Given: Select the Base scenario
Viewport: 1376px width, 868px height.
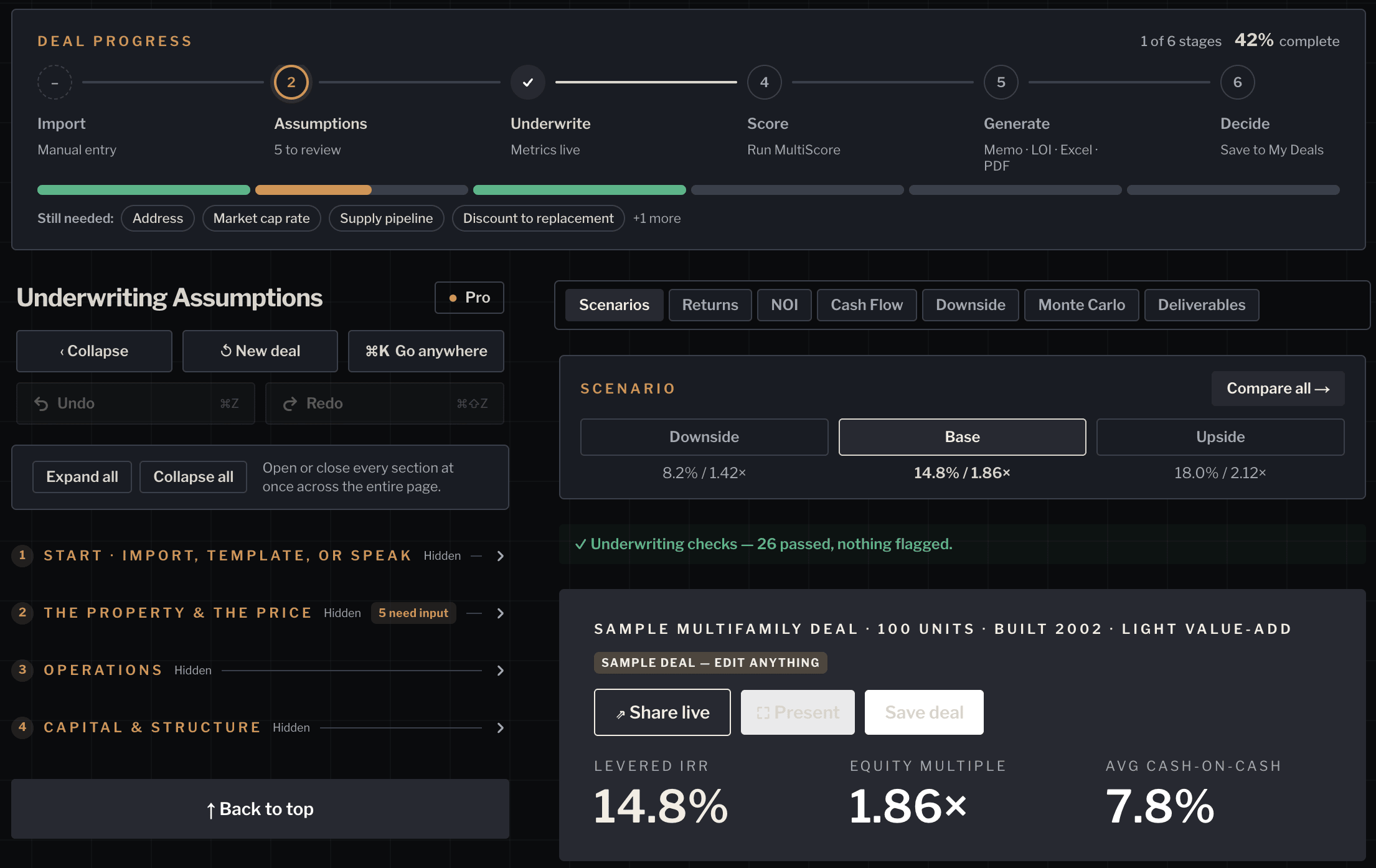Looking at the screenshot, I should pos(963,437).
